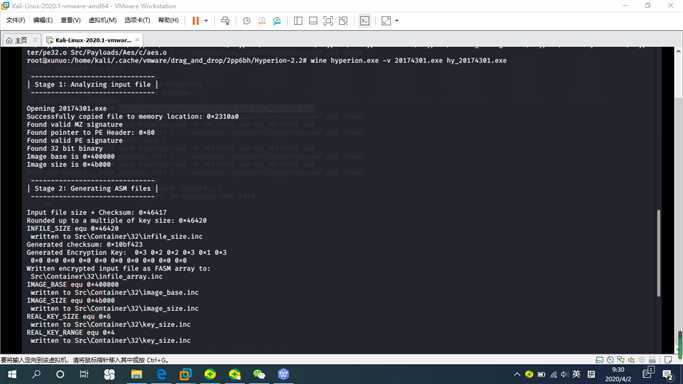Image resolution: width=683 pixels, height=384 pixels.
Task: Click the 'REAL_KEY_RANGE equ 0x4' line
Action: (x=70, y=333)
